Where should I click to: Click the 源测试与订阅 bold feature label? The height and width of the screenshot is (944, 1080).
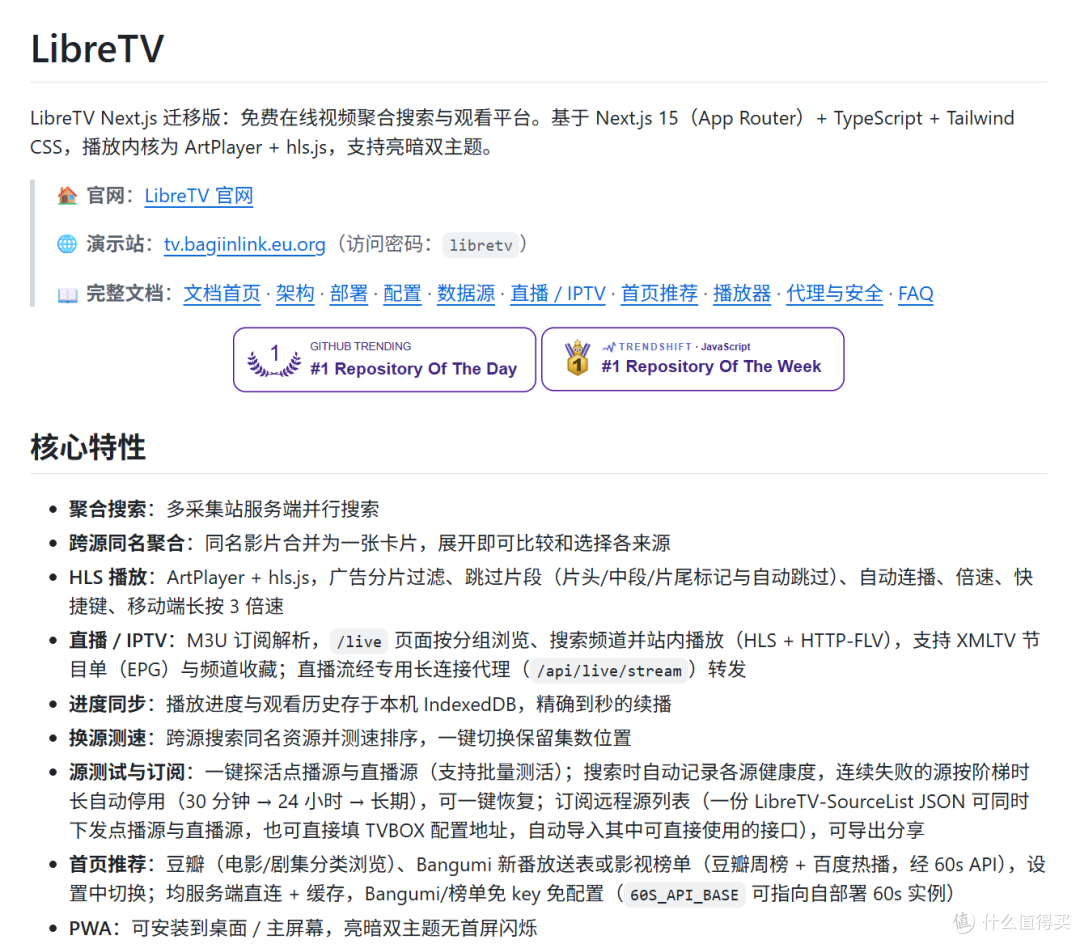[x=126, y=772]
